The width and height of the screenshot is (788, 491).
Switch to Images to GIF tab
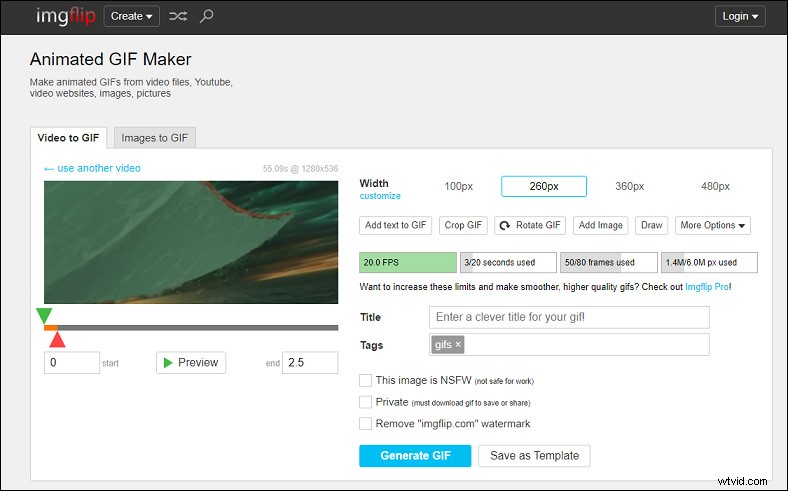[x=155, y=138]
